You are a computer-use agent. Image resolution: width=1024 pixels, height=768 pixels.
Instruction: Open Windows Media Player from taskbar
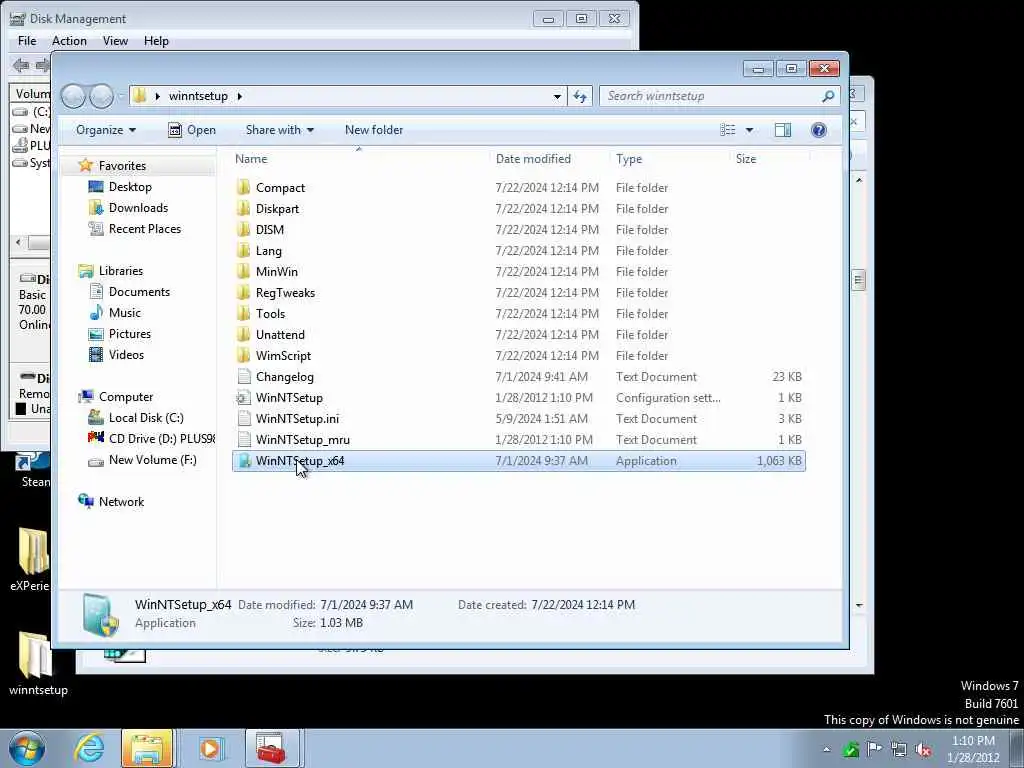coord(211,748)
